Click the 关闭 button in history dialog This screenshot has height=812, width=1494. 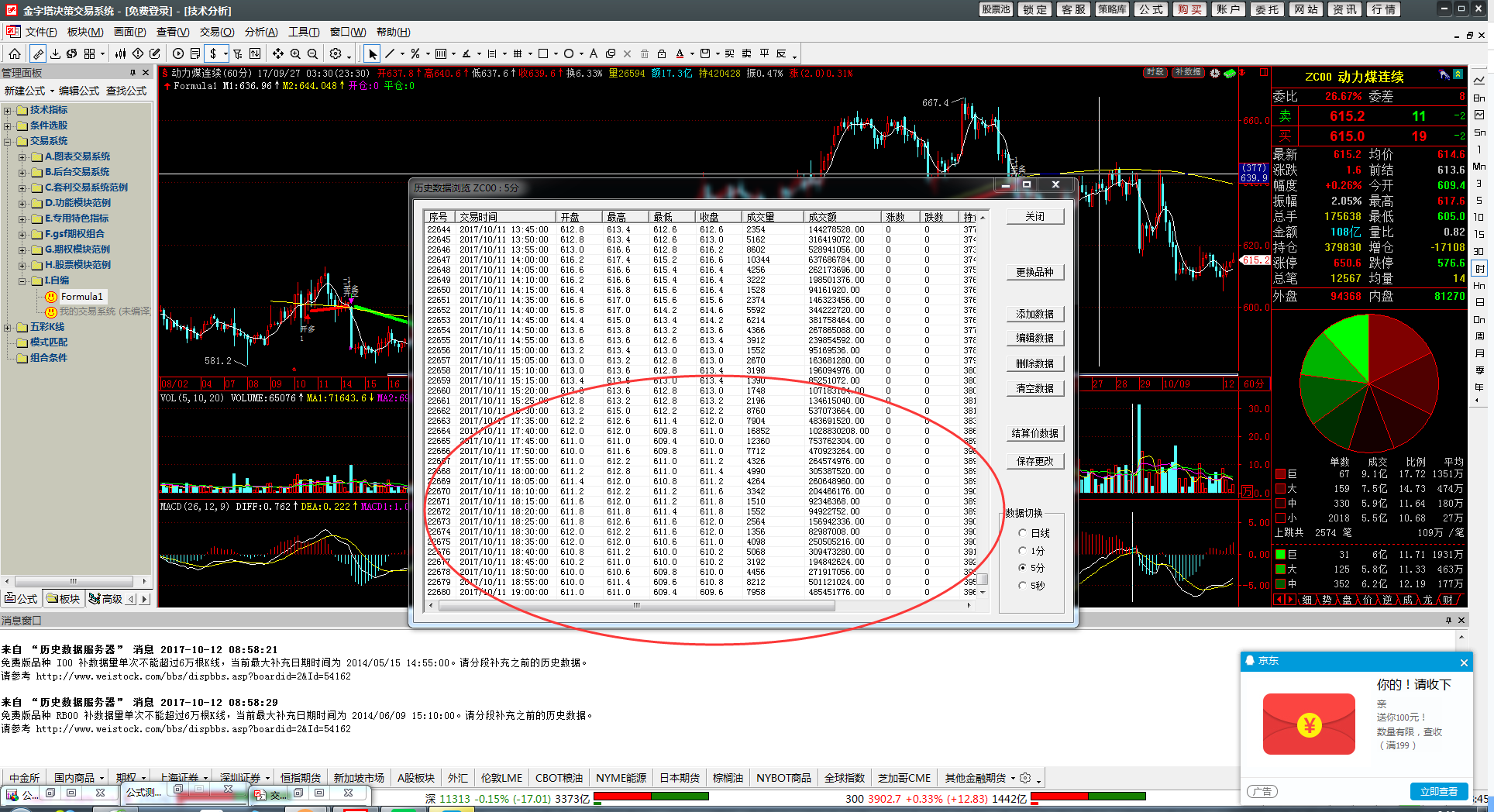(x=1034, y=216)
